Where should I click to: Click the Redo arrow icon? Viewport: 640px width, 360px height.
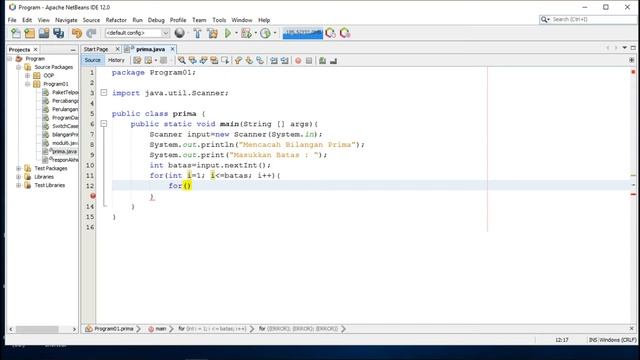coord(91,33)
